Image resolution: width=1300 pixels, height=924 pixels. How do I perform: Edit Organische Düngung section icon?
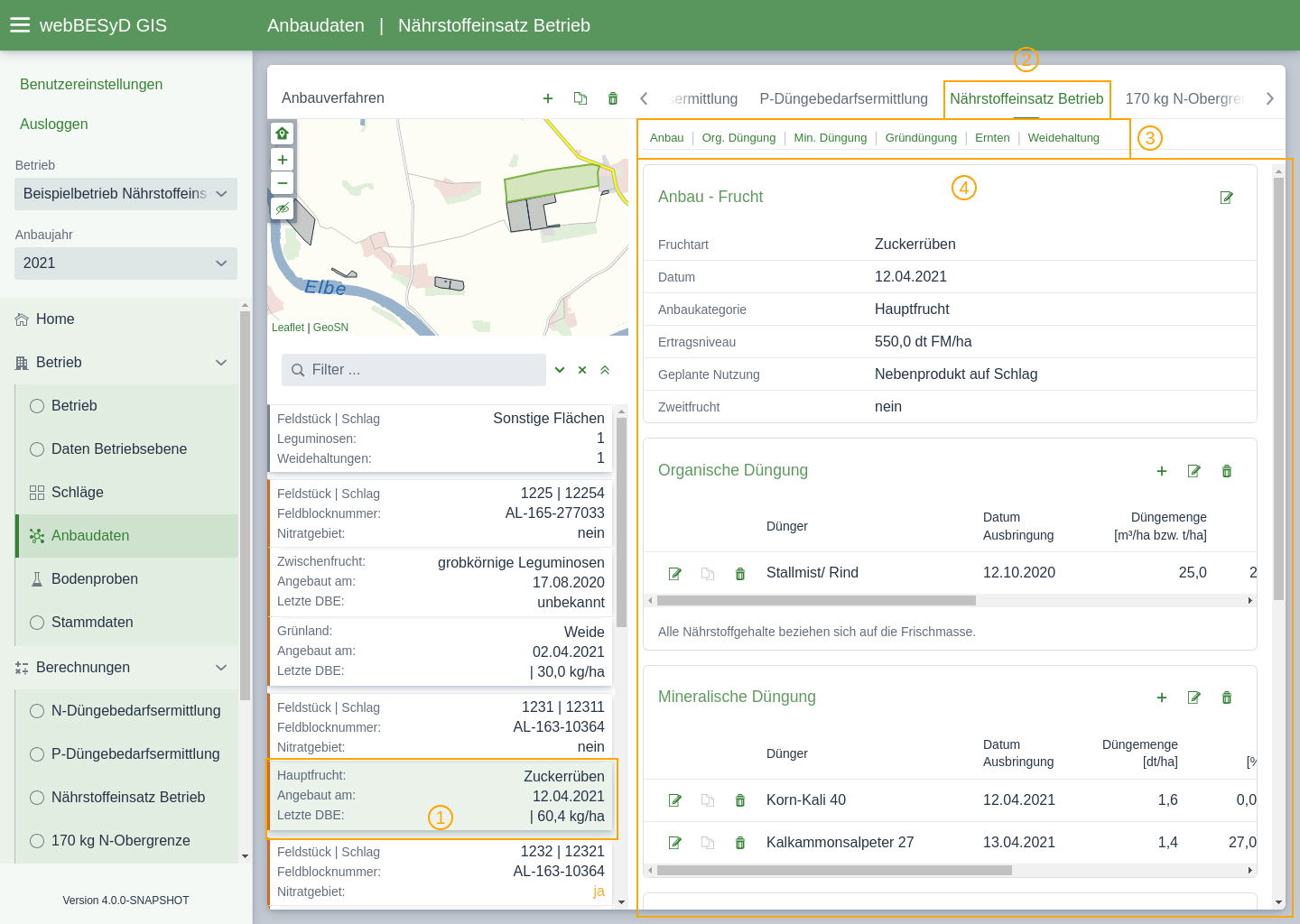[x=1194, y=471]
